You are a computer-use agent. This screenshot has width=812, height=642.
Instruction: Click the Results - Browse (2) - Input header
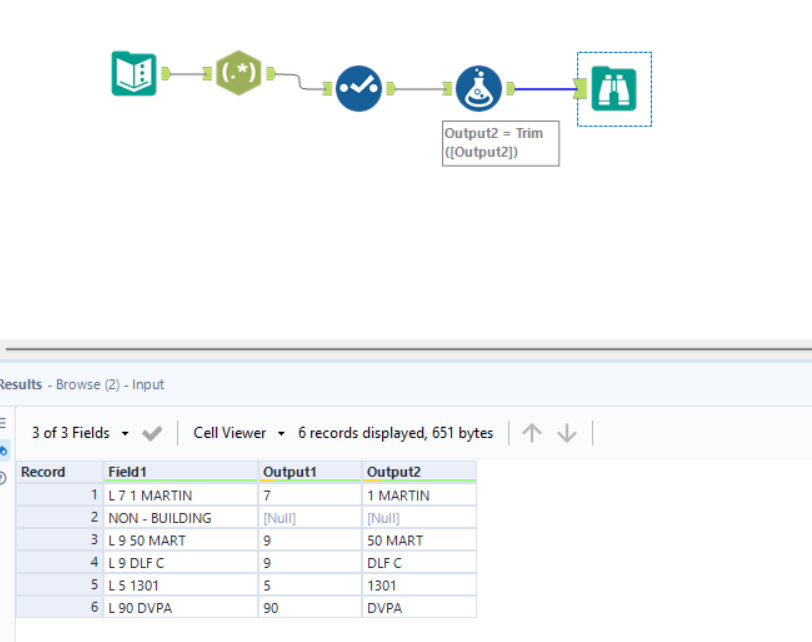[x=80, y=384]
